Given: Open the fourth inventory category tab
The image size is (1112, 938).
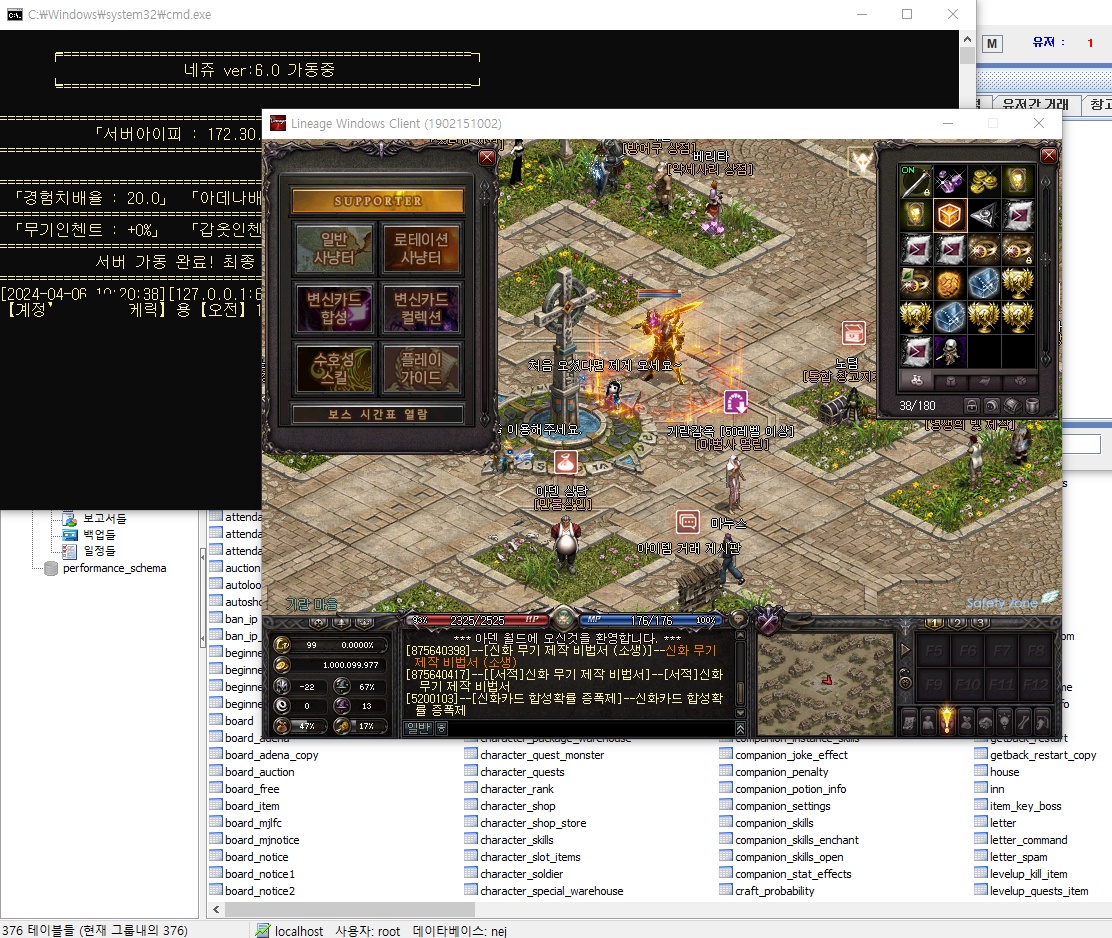Looking at the screenshot, I should point(1020,381).
